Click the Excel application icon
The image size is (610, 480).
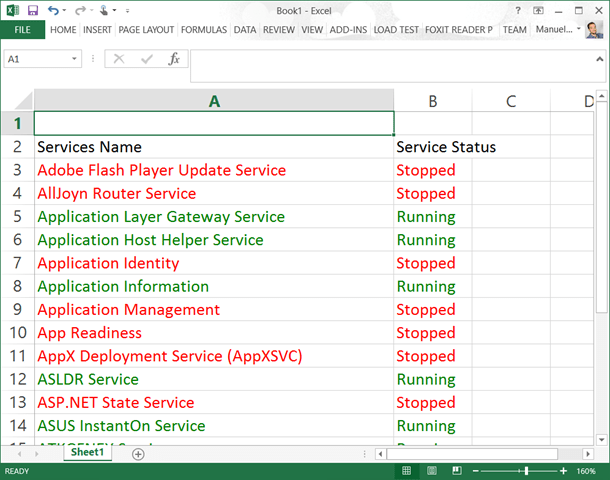tap(12, 11)
